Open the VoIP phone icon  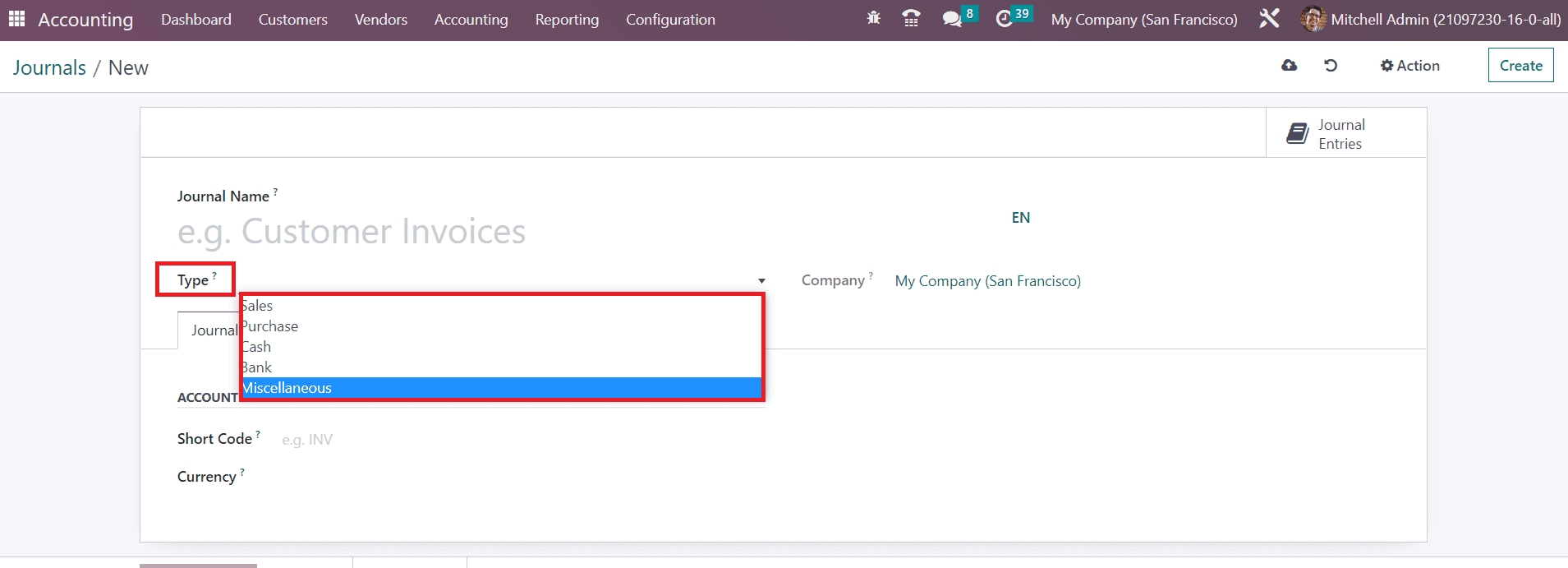point(911,18)
